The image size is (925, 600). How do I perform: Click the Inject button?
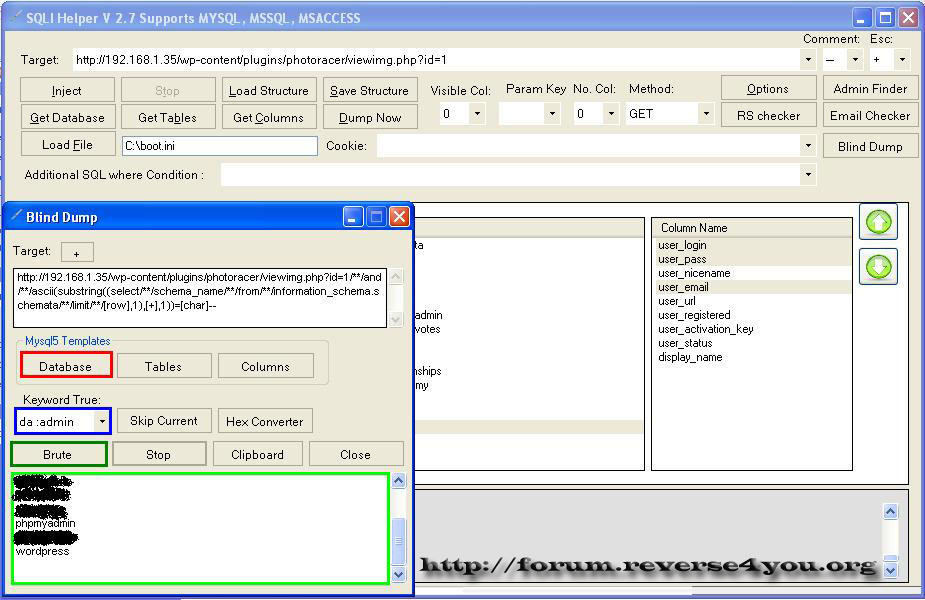[x=67, y=91]
